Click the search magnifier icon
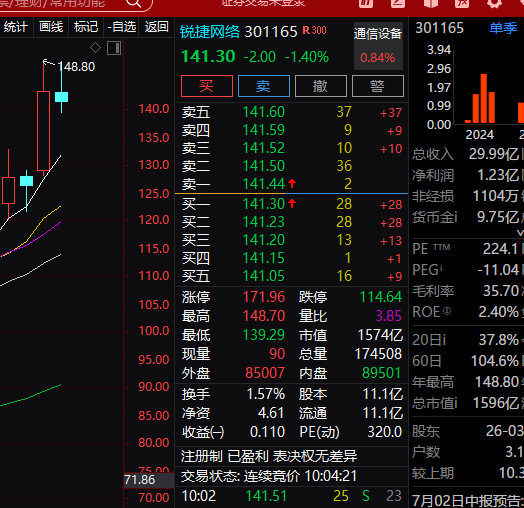Screen dimensions: 524x508 tap(134, 3)
